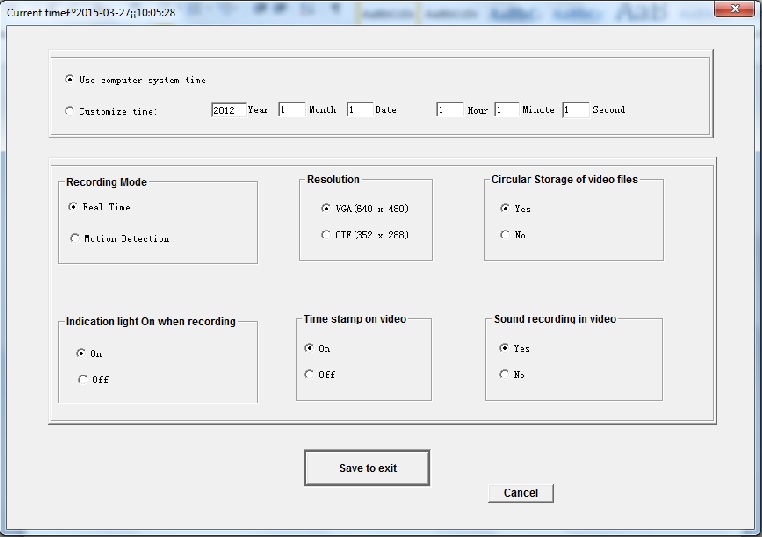Click the Cancel button

(x=520, y=493)
